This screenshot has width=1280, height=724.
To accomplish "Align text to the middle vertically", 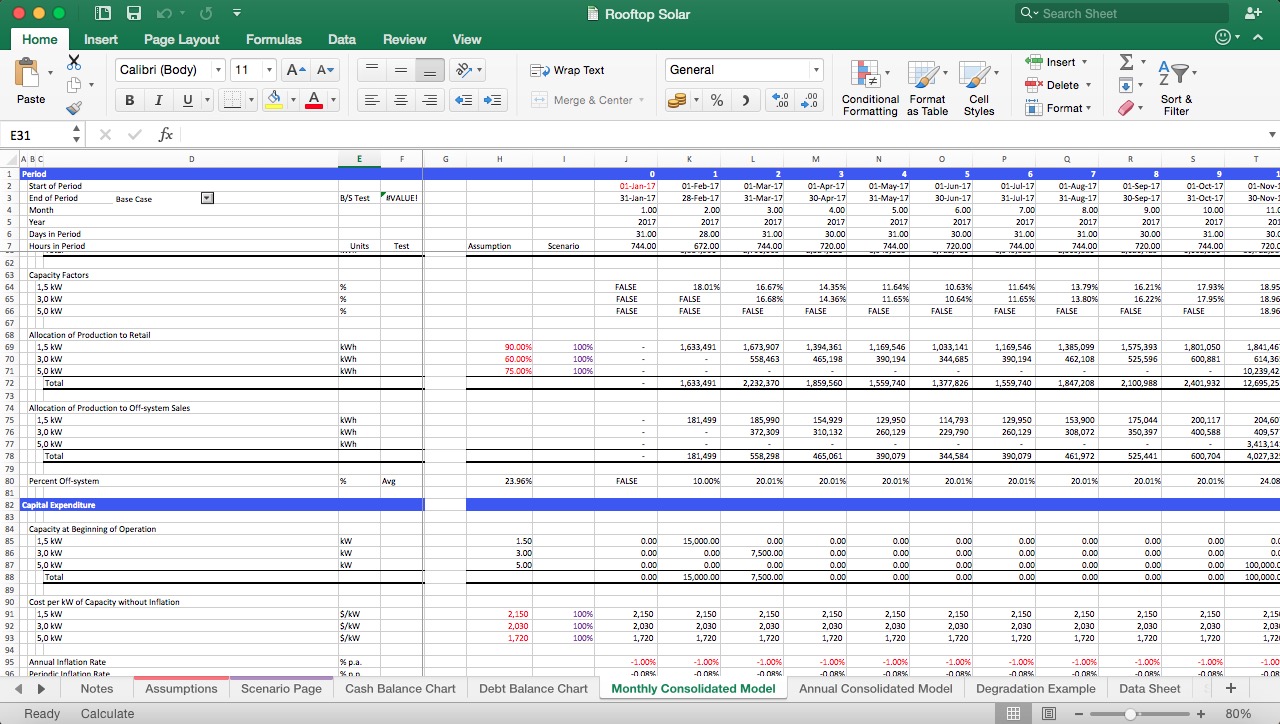I will (x=401, y=70).
